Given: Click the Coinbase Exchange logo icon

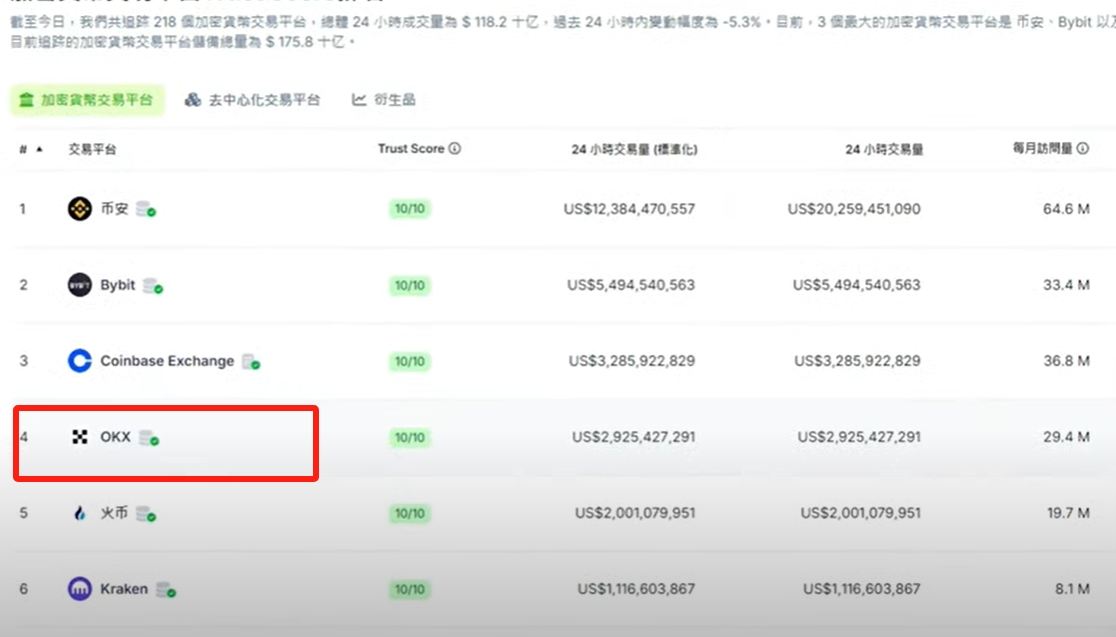Looking at the screenshot, I should click(78, 361).
